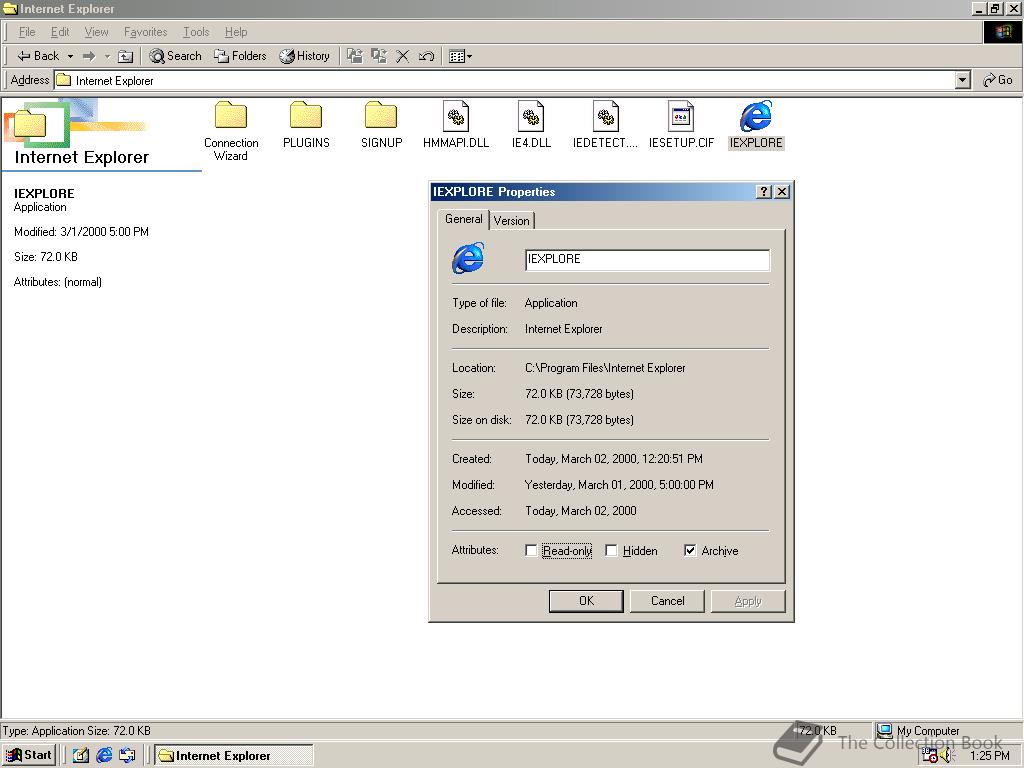Click the Back arrow toolbar button
This screenshot has height=768, width=1024.
click(38, 56)
